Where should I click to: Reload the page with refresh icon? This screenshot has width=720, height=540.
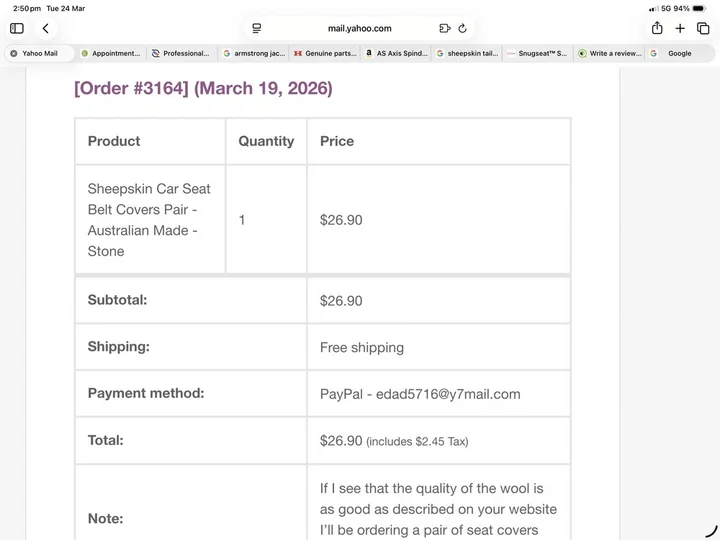point(462,28)
